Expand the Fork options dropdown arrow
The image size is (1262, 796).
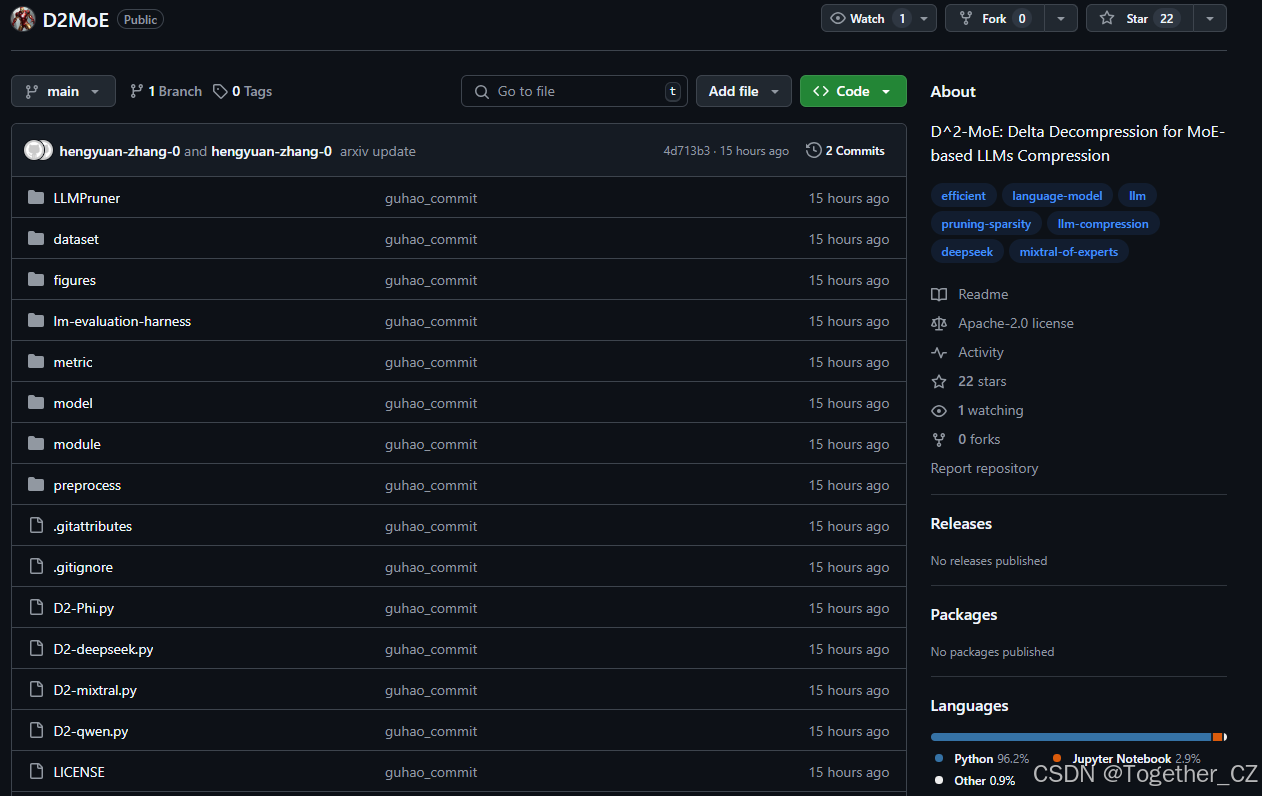pos(1061,18)
